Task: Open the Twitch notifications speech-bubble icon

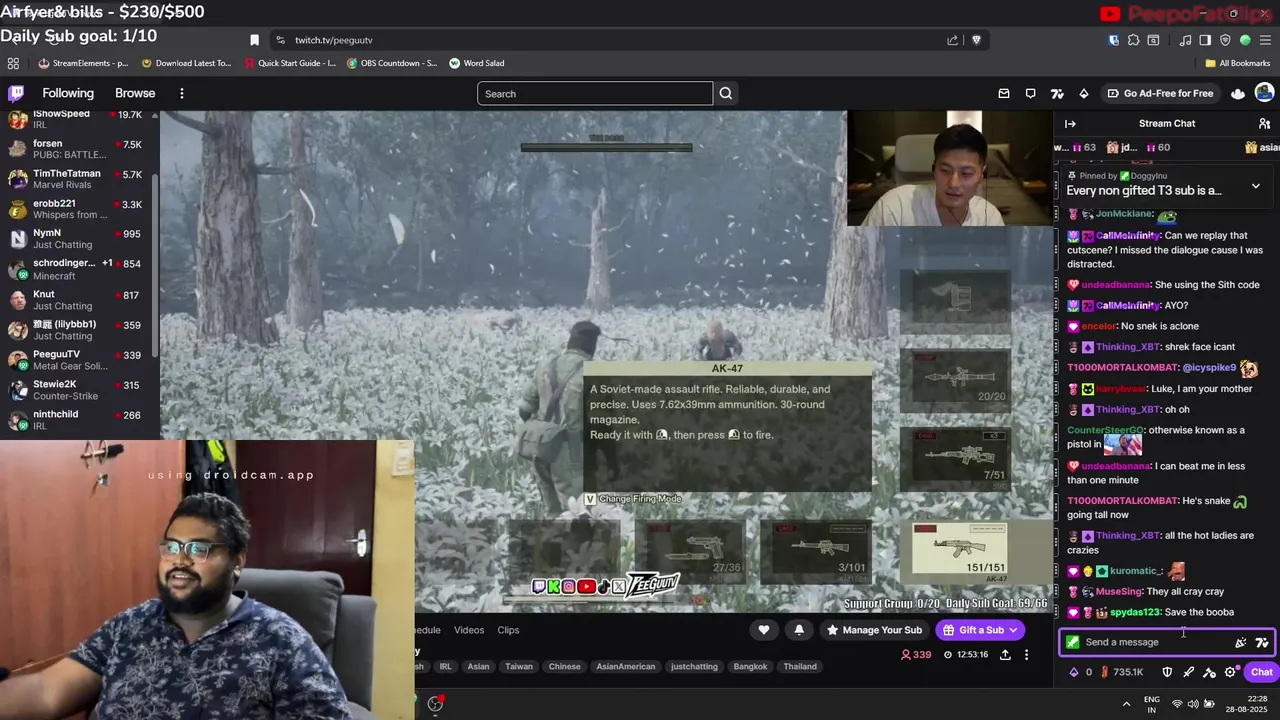Action: click(x=1030, y=93)
